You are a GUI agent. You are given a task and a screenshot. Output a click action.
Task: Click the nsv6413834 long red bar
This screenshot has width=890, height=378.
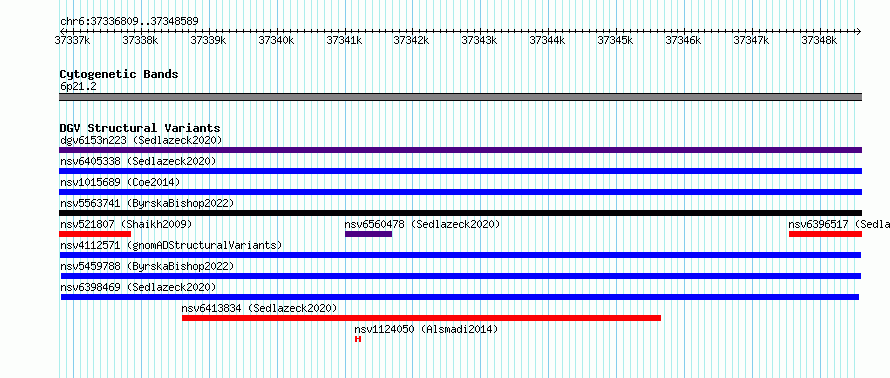[421, 318]
